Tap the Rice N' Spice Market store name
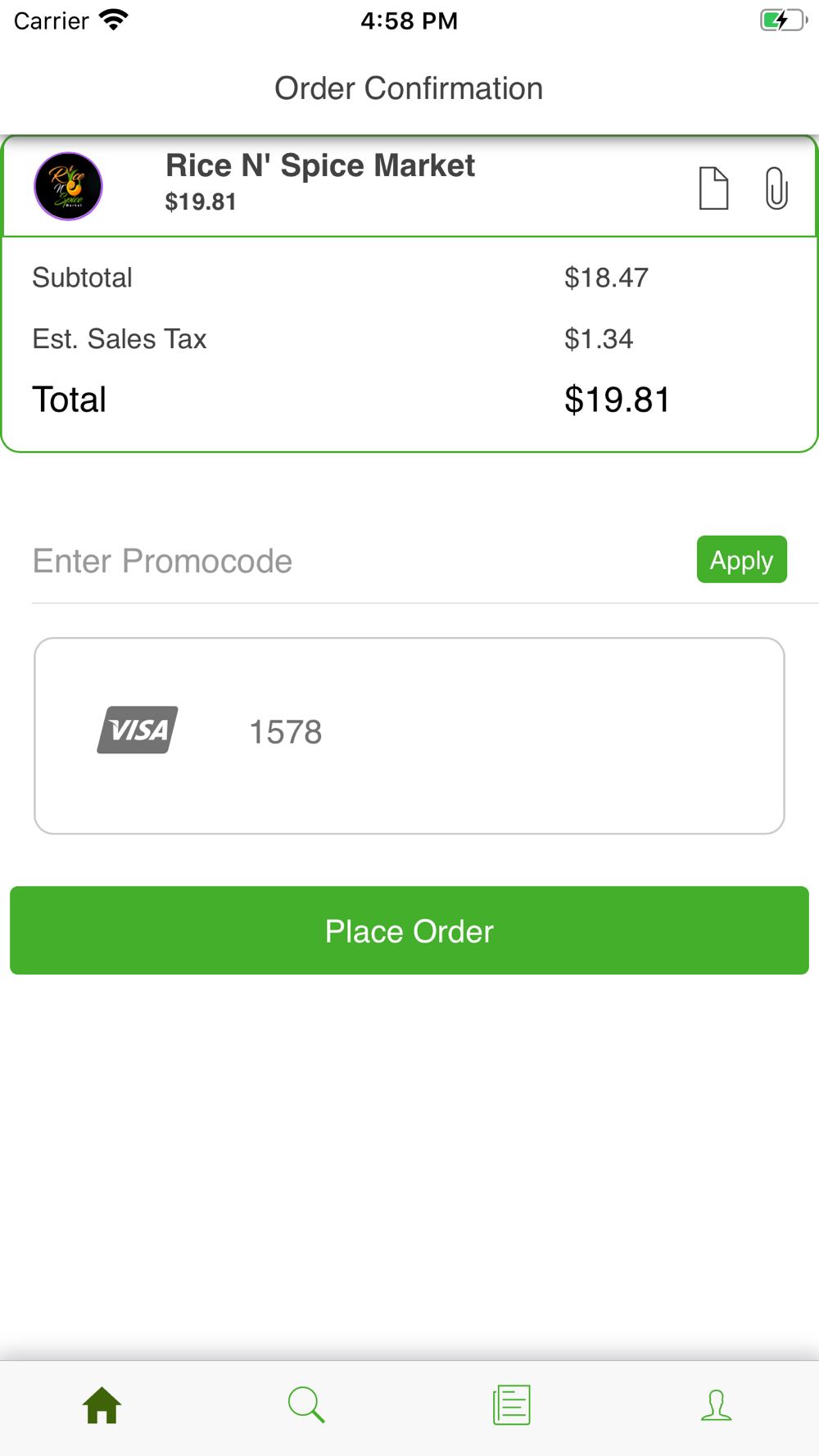The height and width of the screenshot is (1456, 819). (x=320, y=166)
